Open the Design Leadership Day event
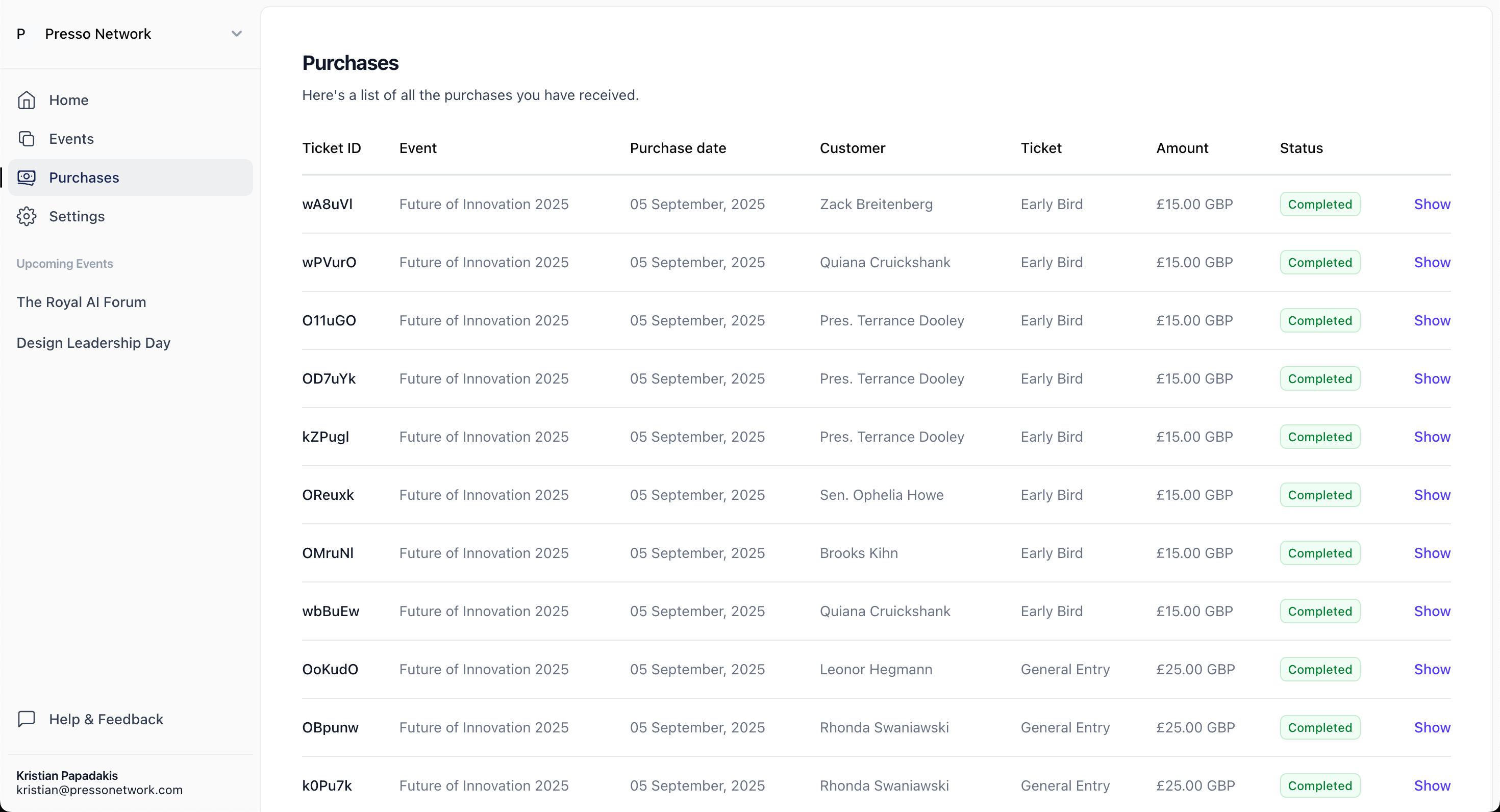The image size is (1500, 812). point(93,343)
